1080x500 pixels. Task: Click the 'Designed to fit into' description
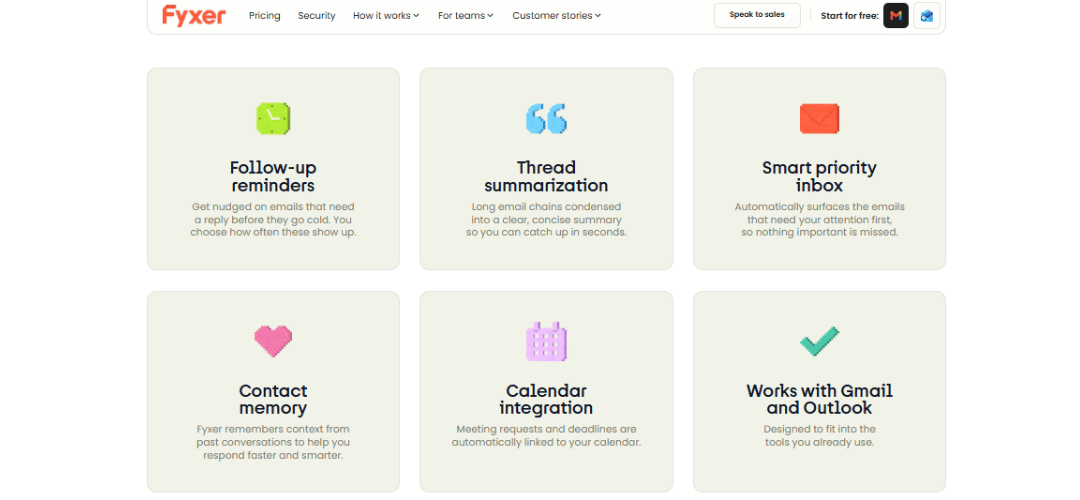pos(819,436)
